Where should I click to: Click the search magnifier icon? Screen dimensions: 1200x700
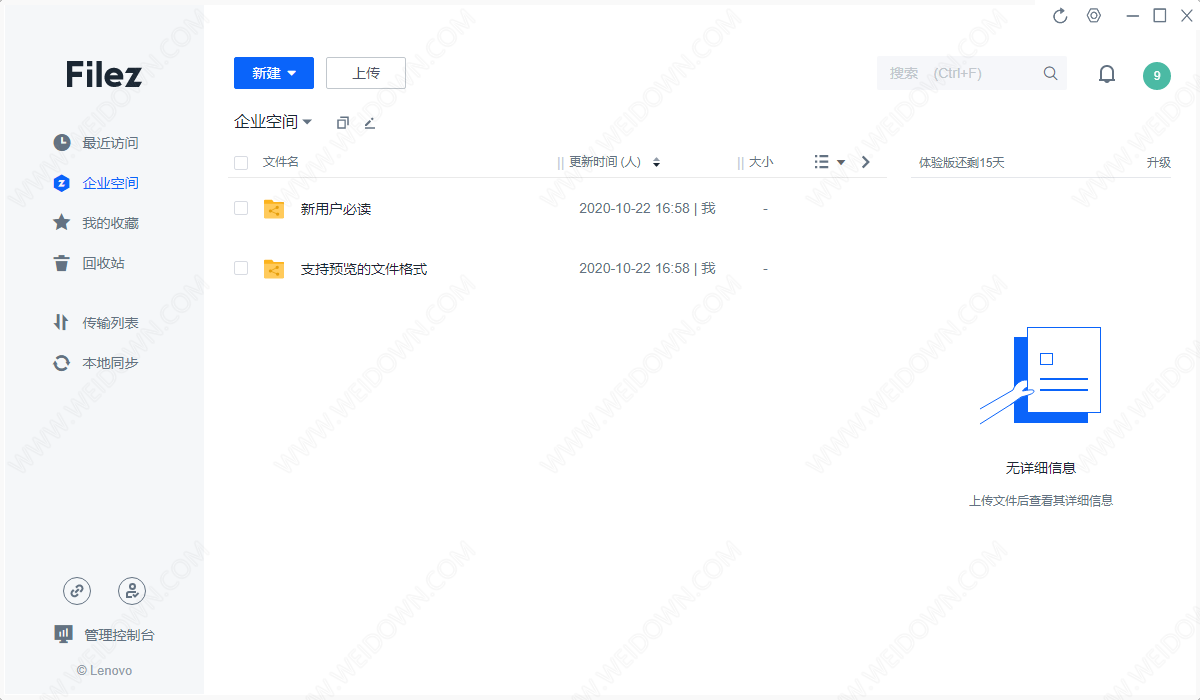[x=1050, y=73]
